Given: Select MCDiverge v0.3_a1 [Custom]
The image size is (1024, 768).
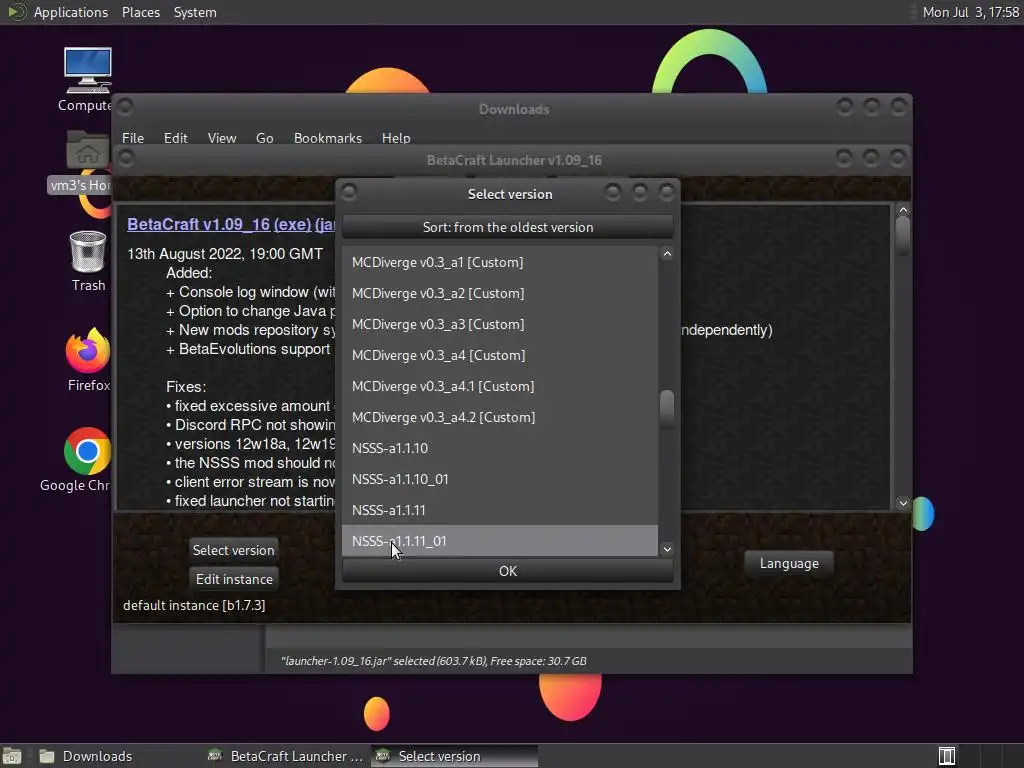Looking at the screenshot, I should pyautogui.click(x=500, y=262).
